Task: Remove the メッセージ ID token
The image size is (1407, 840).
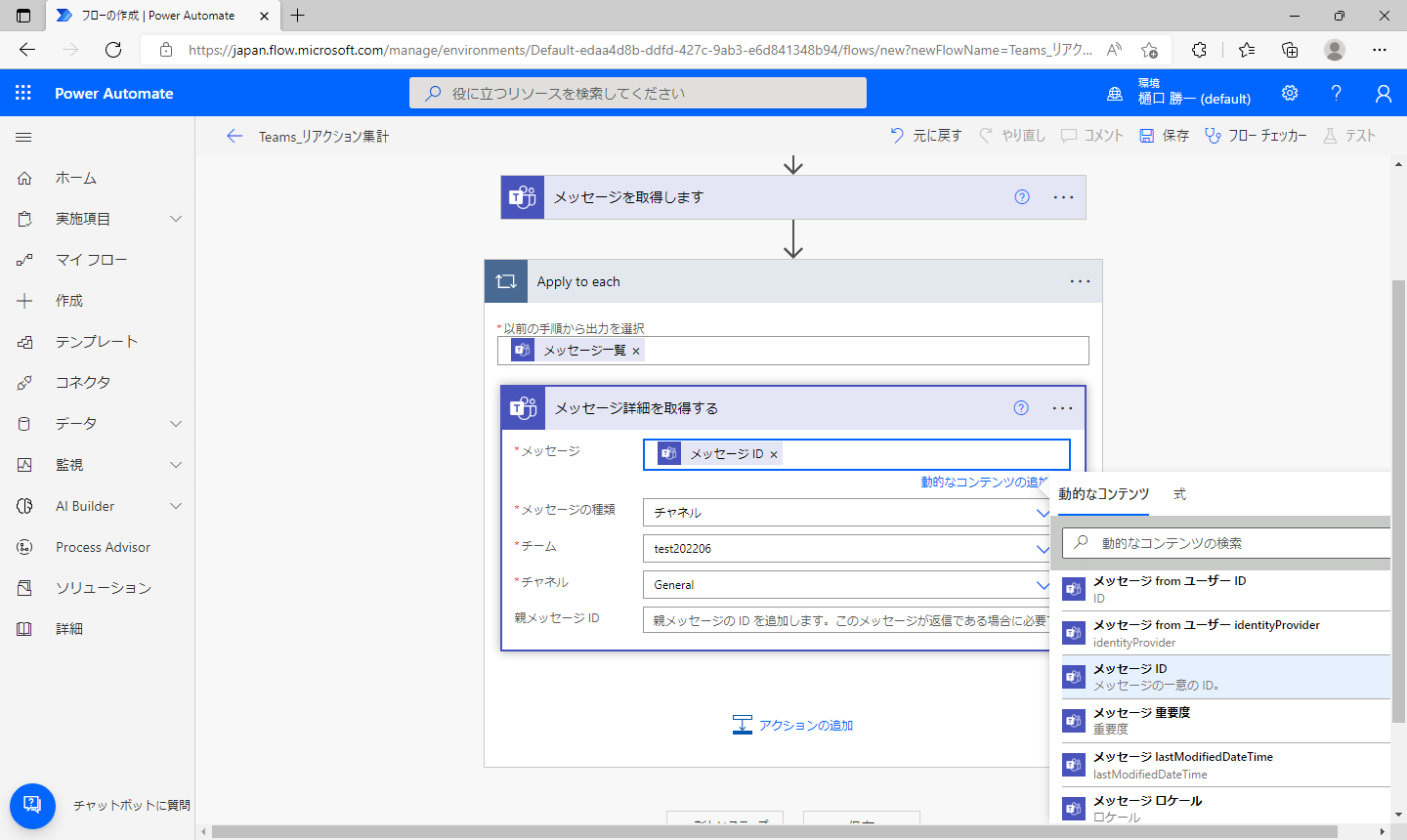Action: coord(774,454)
